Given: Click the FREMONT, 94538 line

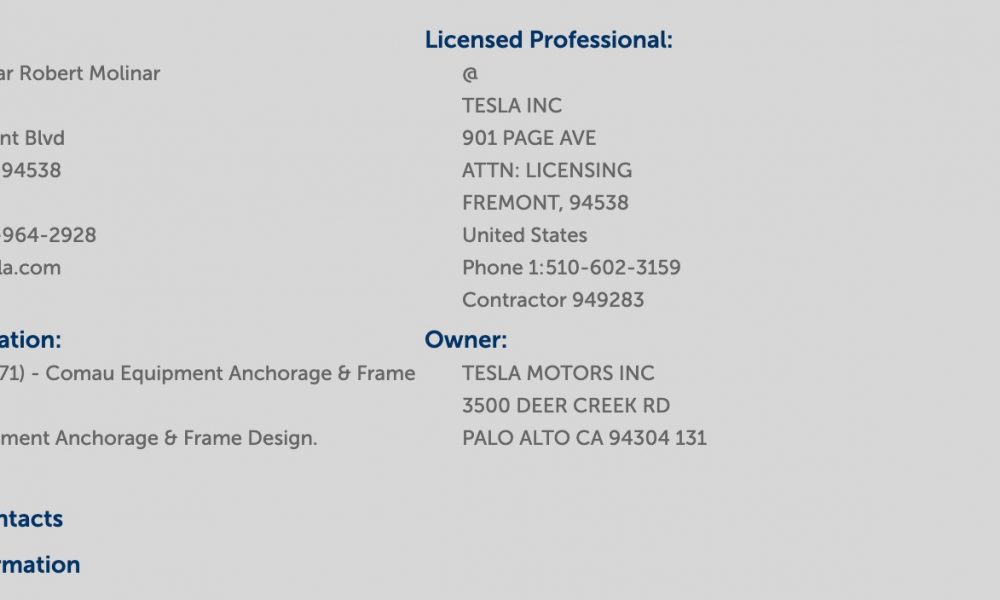Looking at the screenshot, I should point(545,203).
